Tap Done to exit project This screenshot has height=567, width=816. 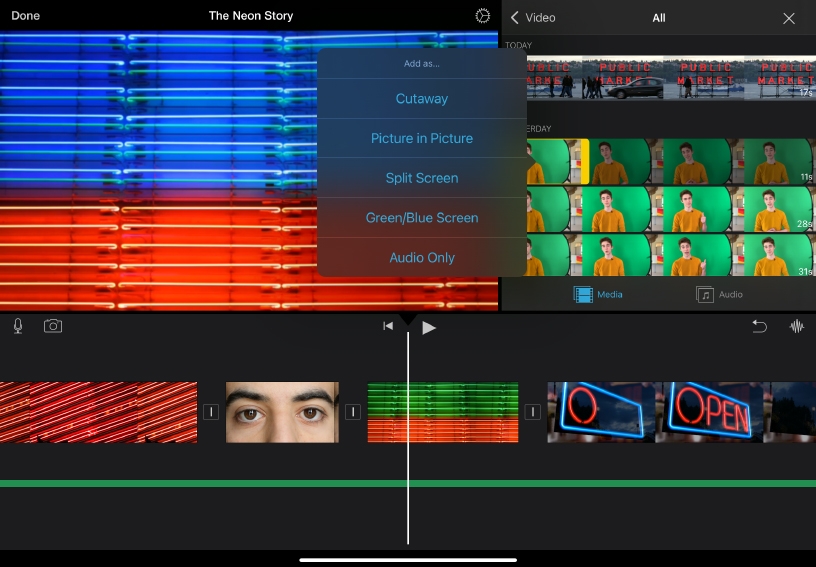click(26, 16)
